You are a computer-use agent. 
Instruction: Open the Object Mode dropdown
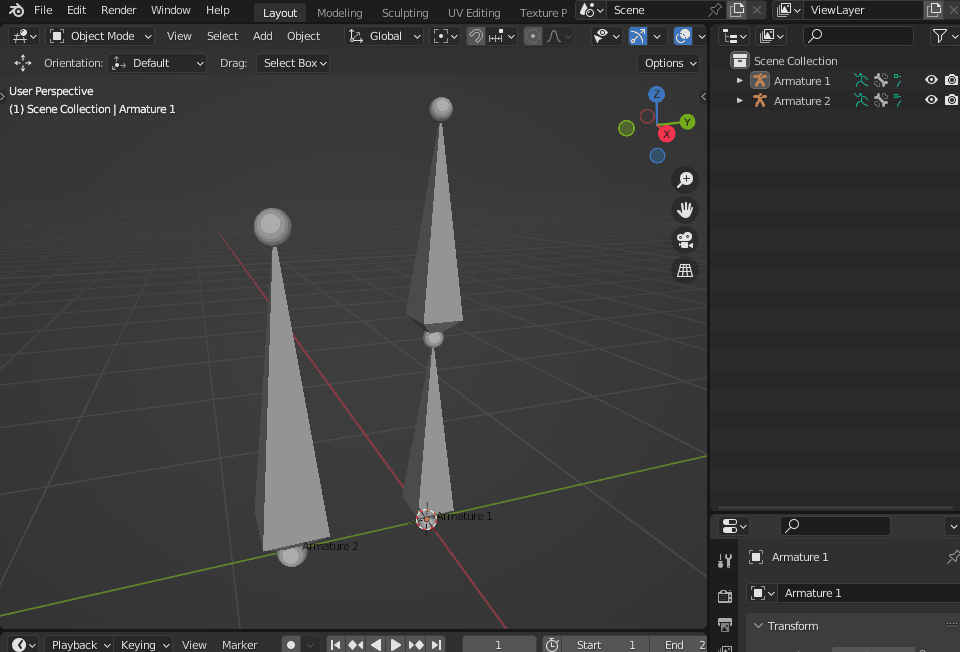click(x=100, y=35)
